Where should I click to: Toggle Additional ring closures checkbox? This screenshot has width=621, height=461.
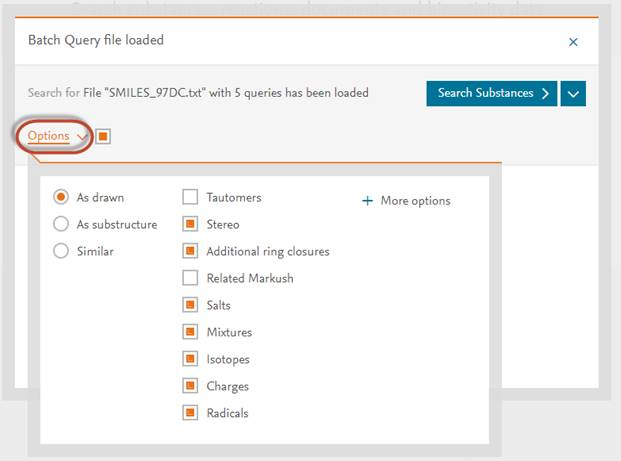[x=191, y=251]
